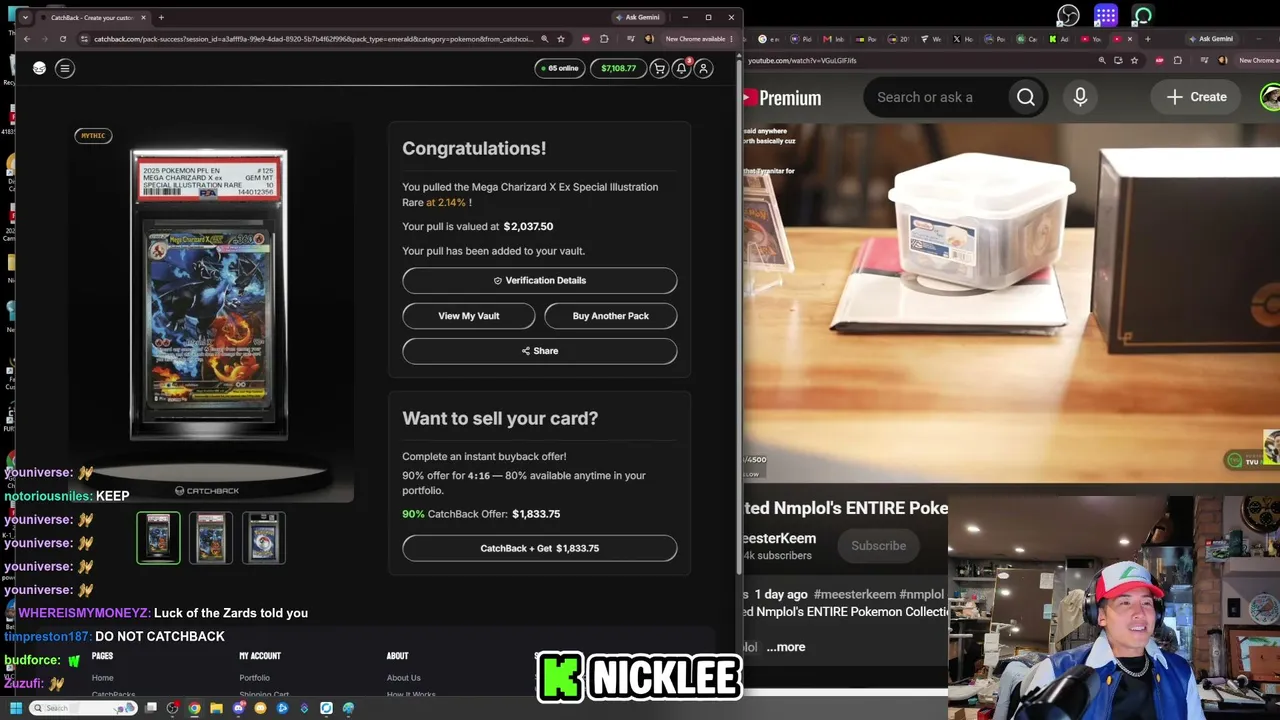Click Ask Gemini in the YouTube window
Screen dimensions: 1280x720
pos(1211,39)
